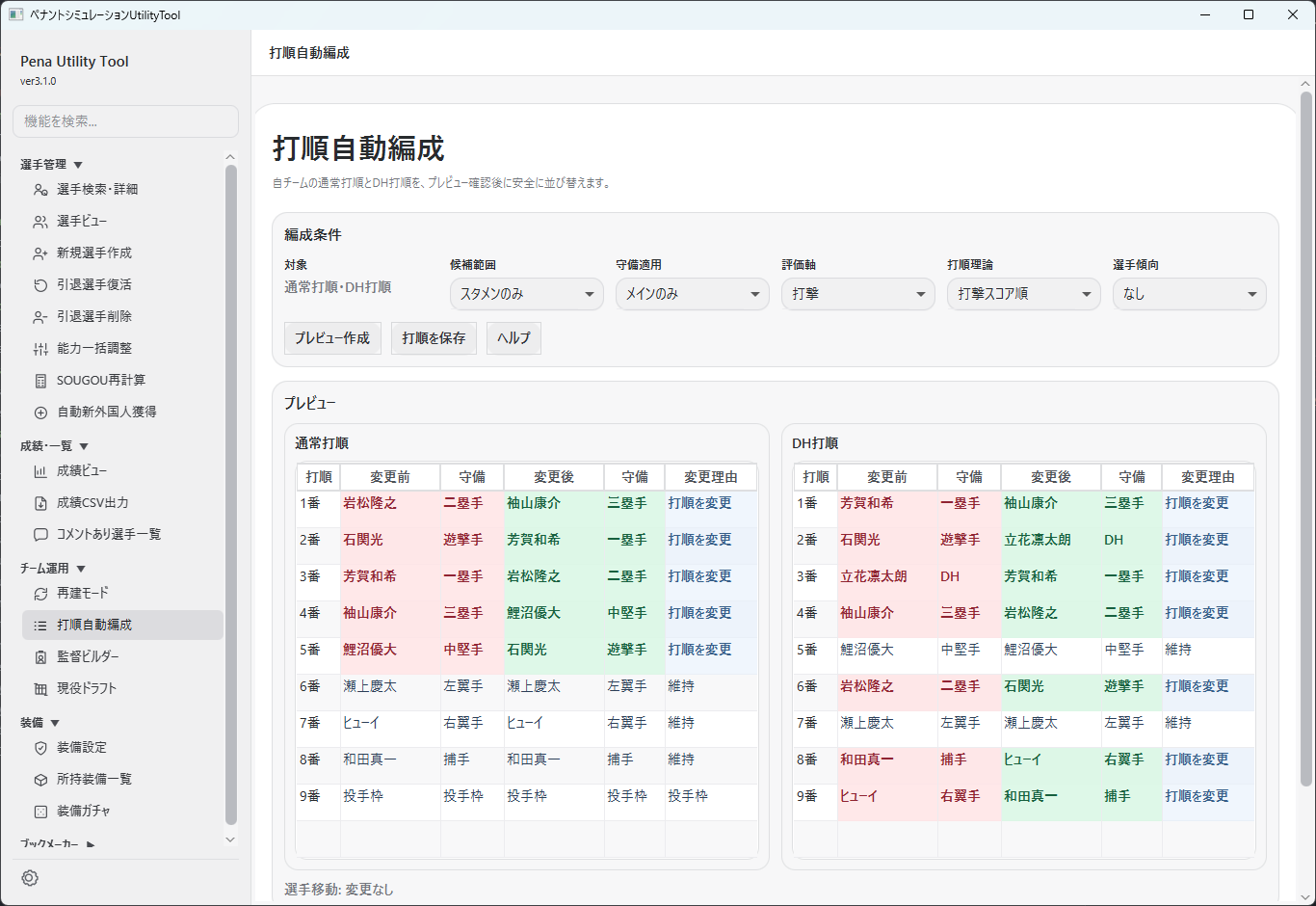Click 変更前 header in 通常打順 table

click(390, 477)
